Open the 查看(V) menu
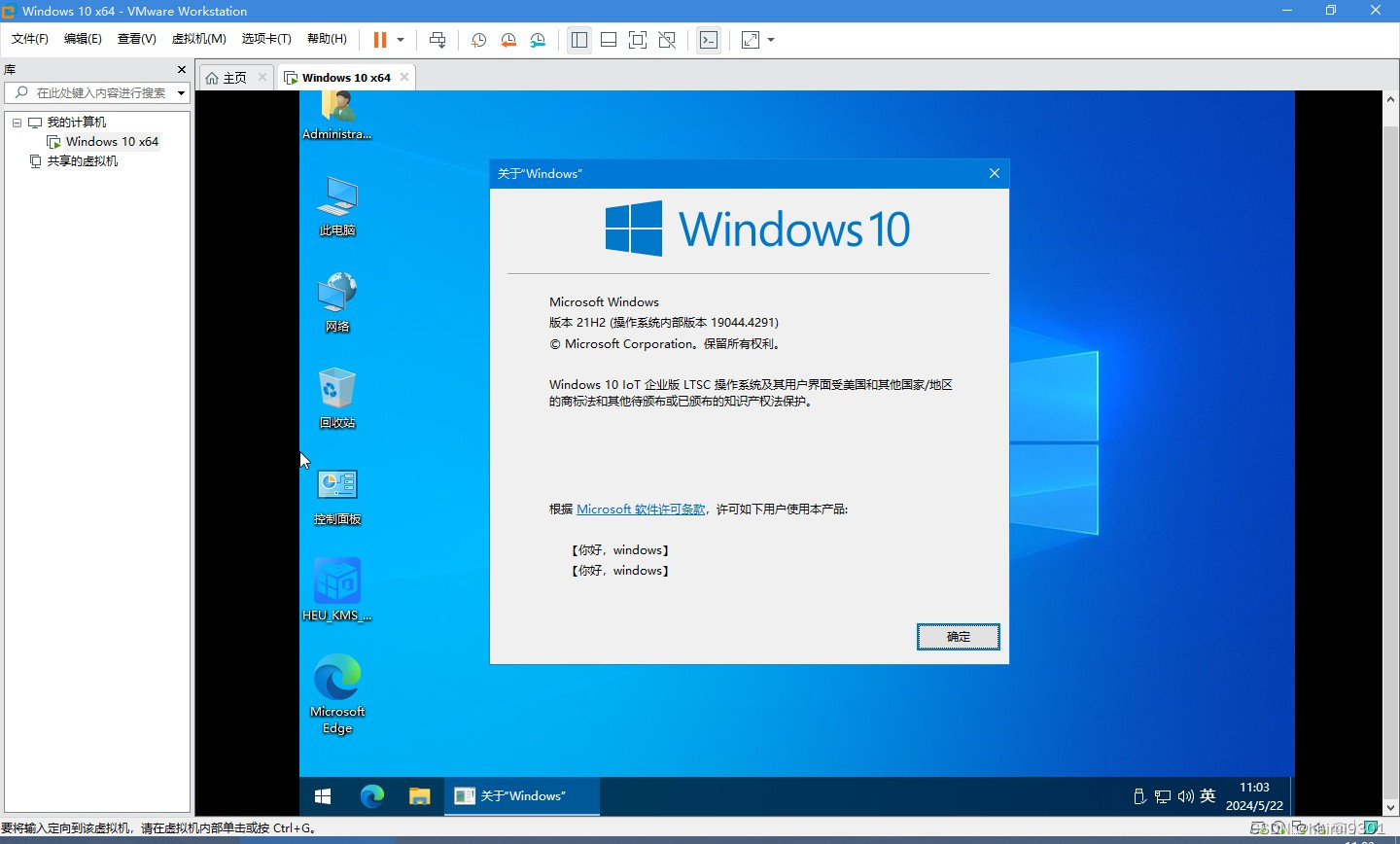Viewport: 1400px width, 844px height. pyautogui.click(x=136, y=39)
